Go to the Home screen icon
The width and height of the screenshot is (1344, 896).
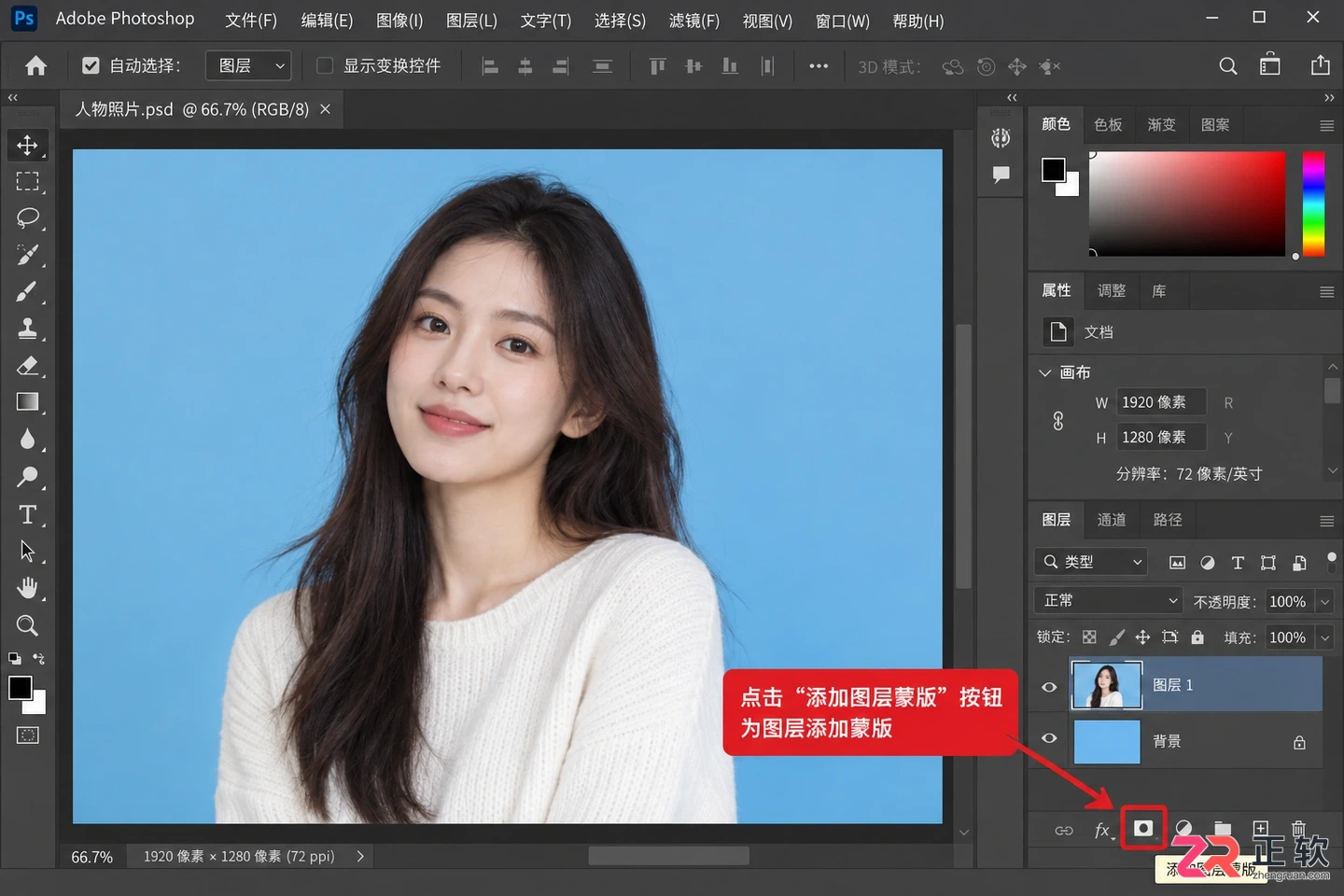click(x=35, y=65)
